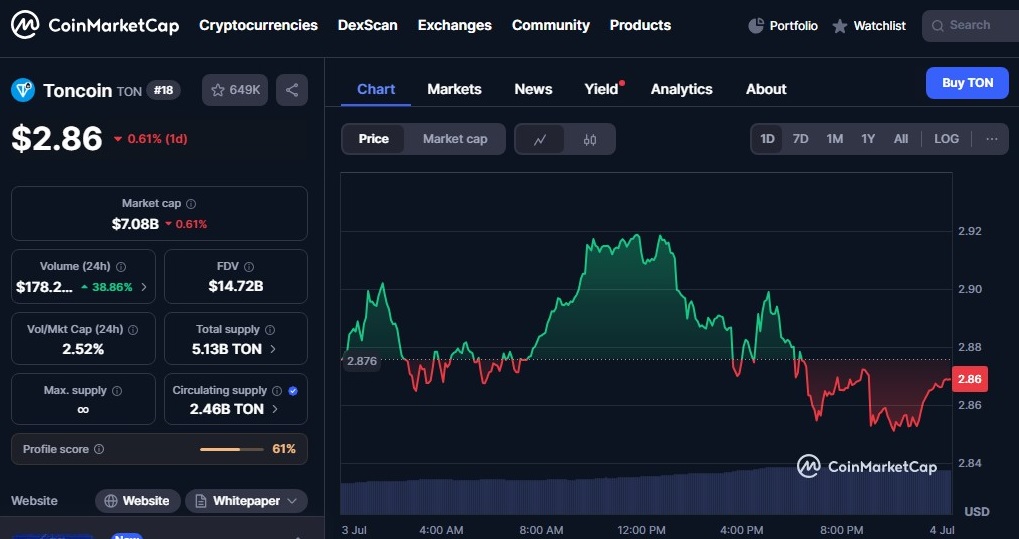Click the Circulating supply info icon
The height and width of the screenshot is (539, 1019).
click(x=277, y=391)
